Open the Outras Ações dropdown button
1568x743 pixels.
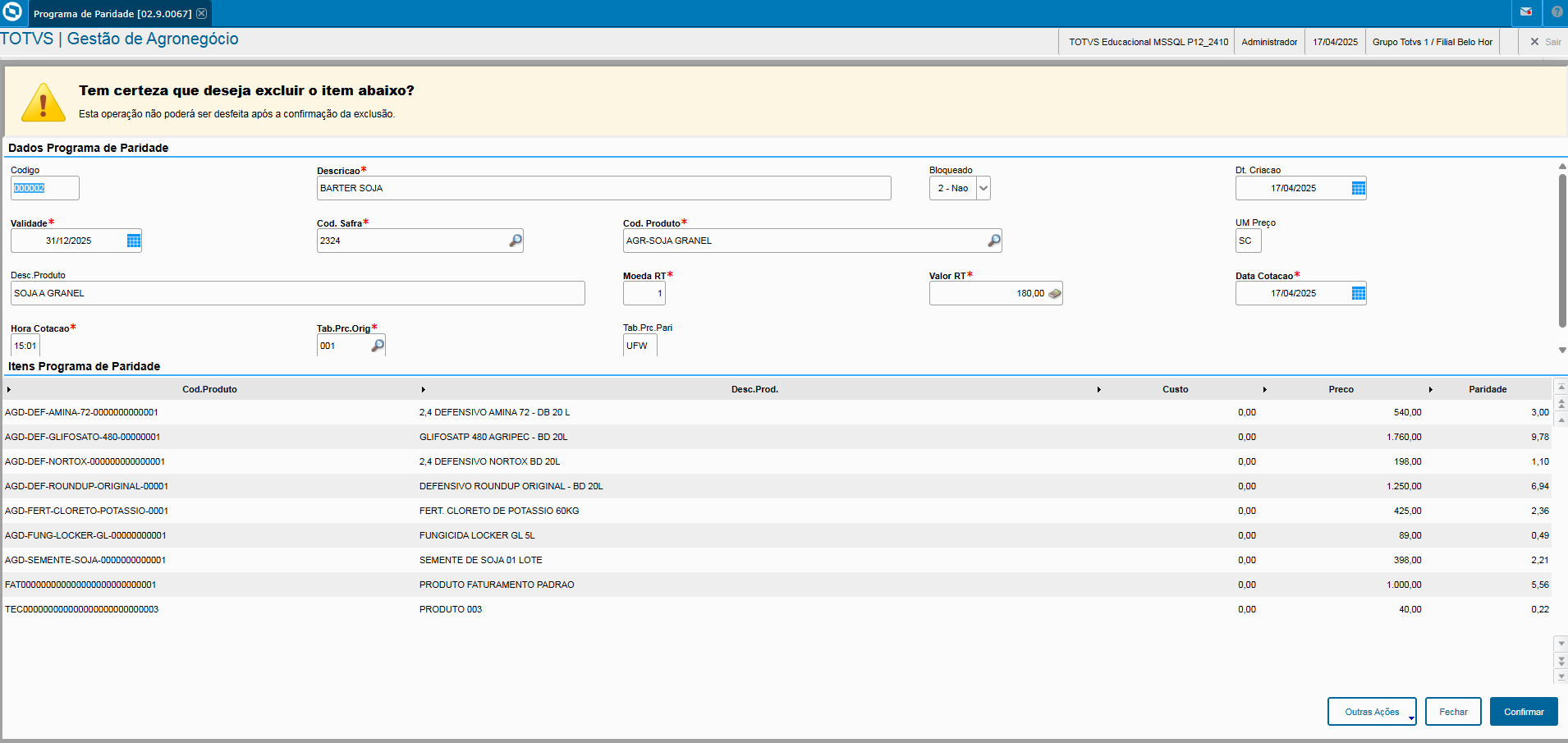(x=1372, y=712)
